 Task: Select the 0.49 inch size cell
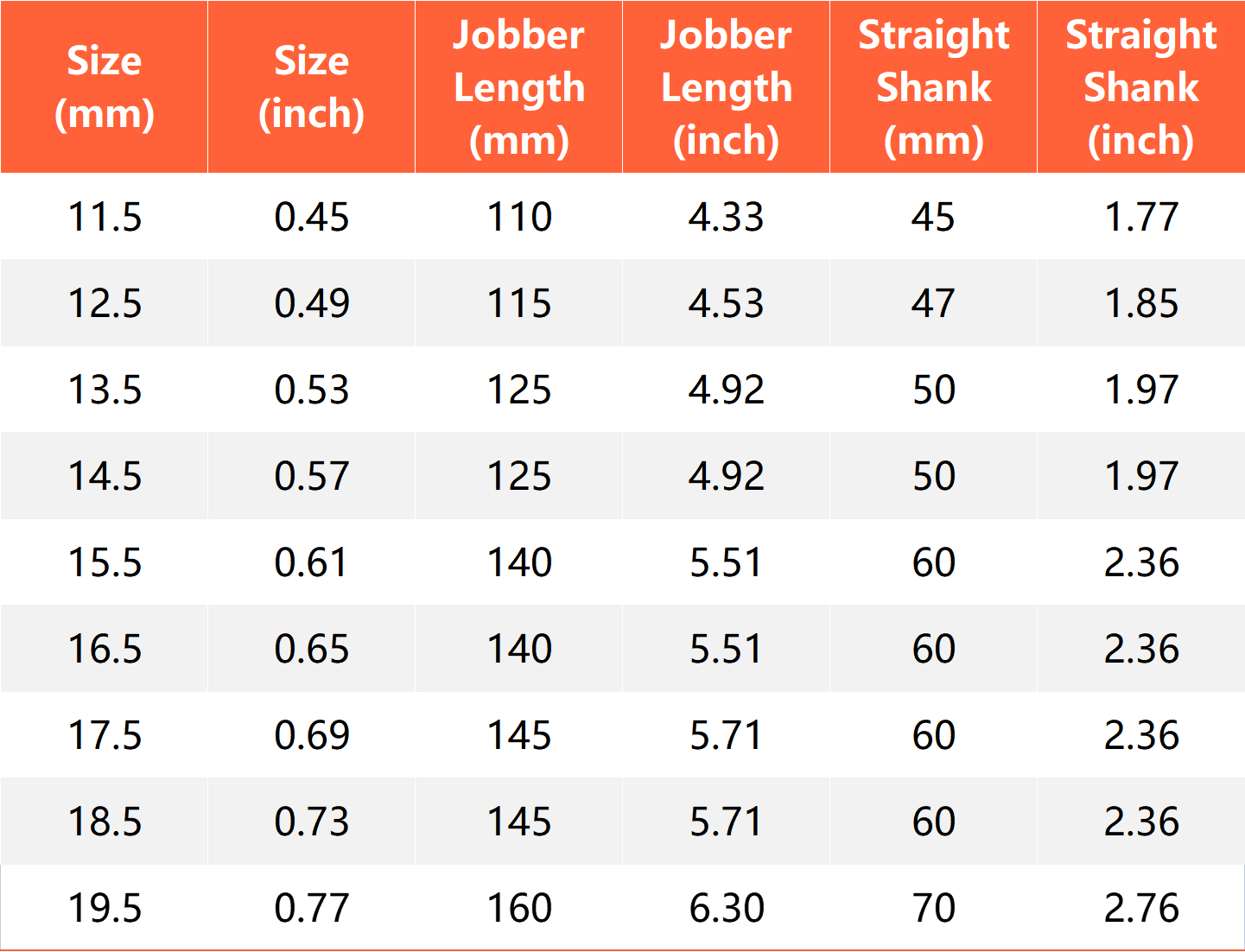point(312,303)
